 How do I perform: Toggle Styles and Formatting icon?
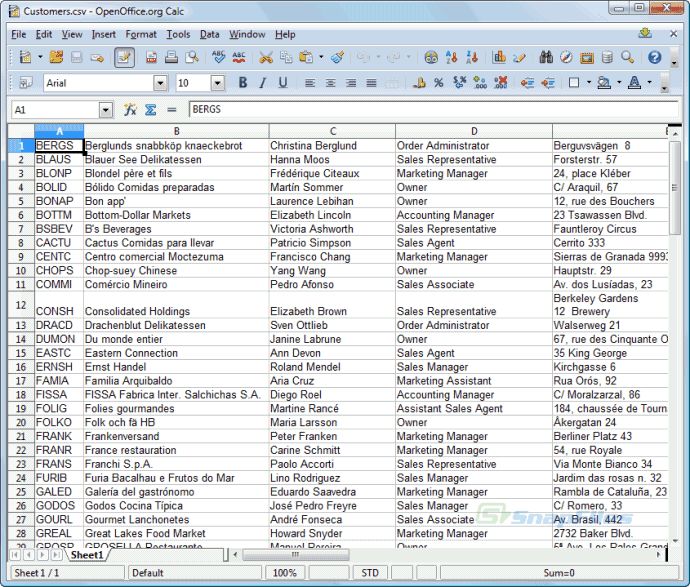tap(26, 83)
